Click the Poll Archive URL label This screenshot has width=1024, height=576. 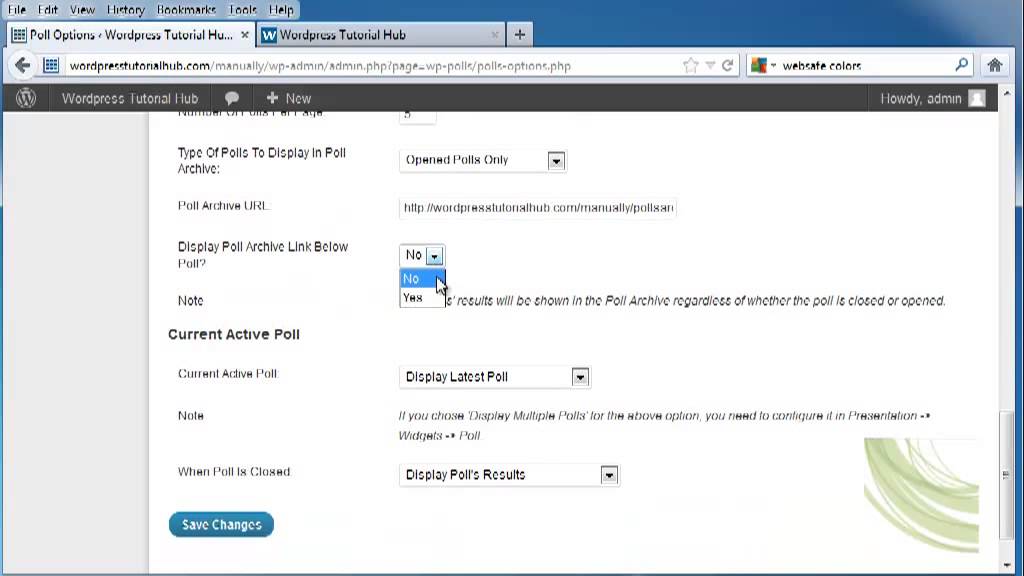point(223,206)
